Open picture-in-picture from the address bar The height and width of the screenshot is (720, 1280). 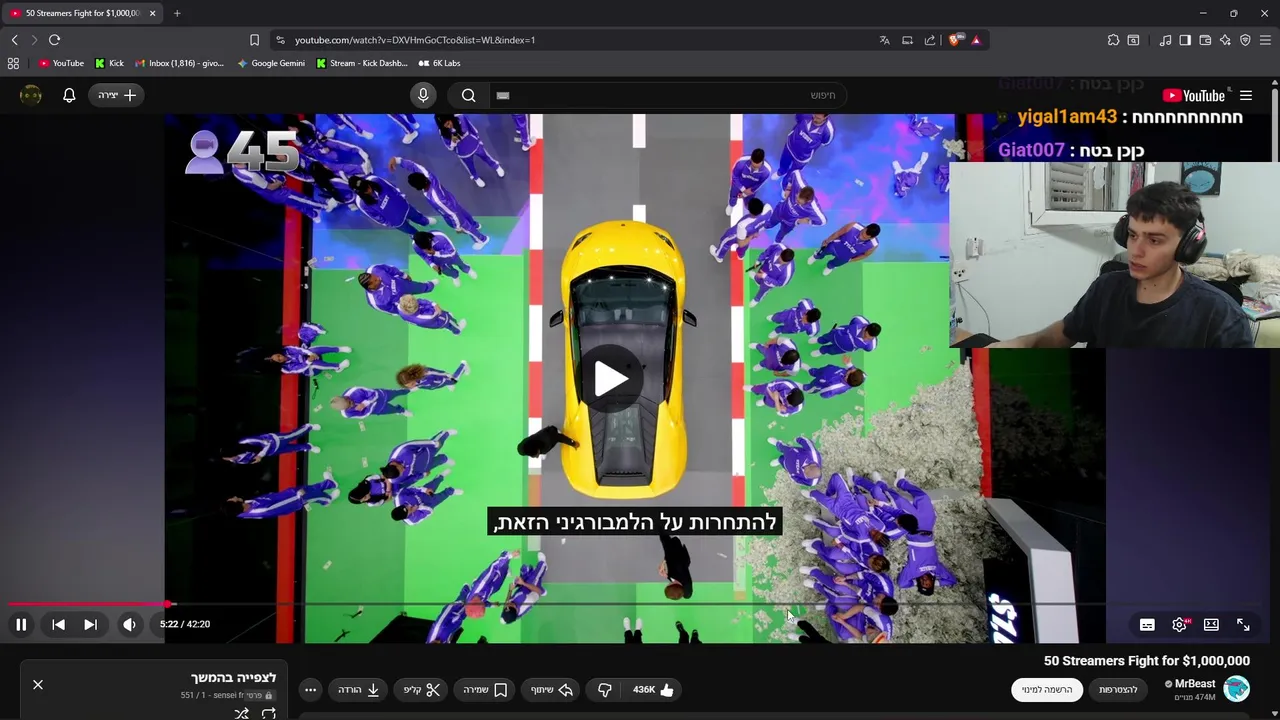907,40
